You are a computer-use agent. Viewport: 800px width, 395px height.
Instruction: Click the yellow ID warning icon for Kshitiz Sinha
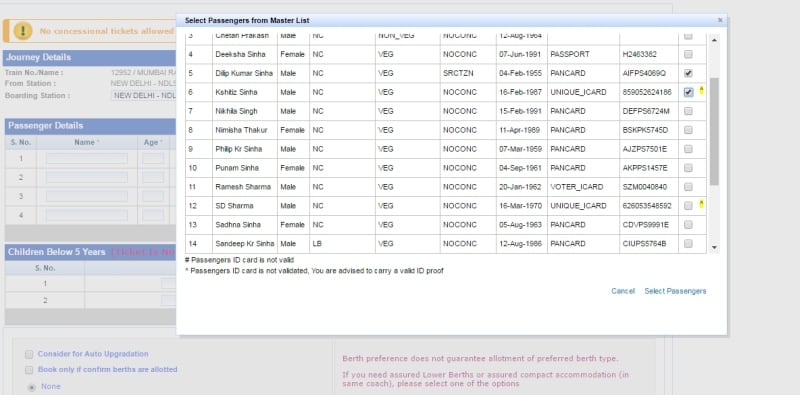tap(701, 91)
